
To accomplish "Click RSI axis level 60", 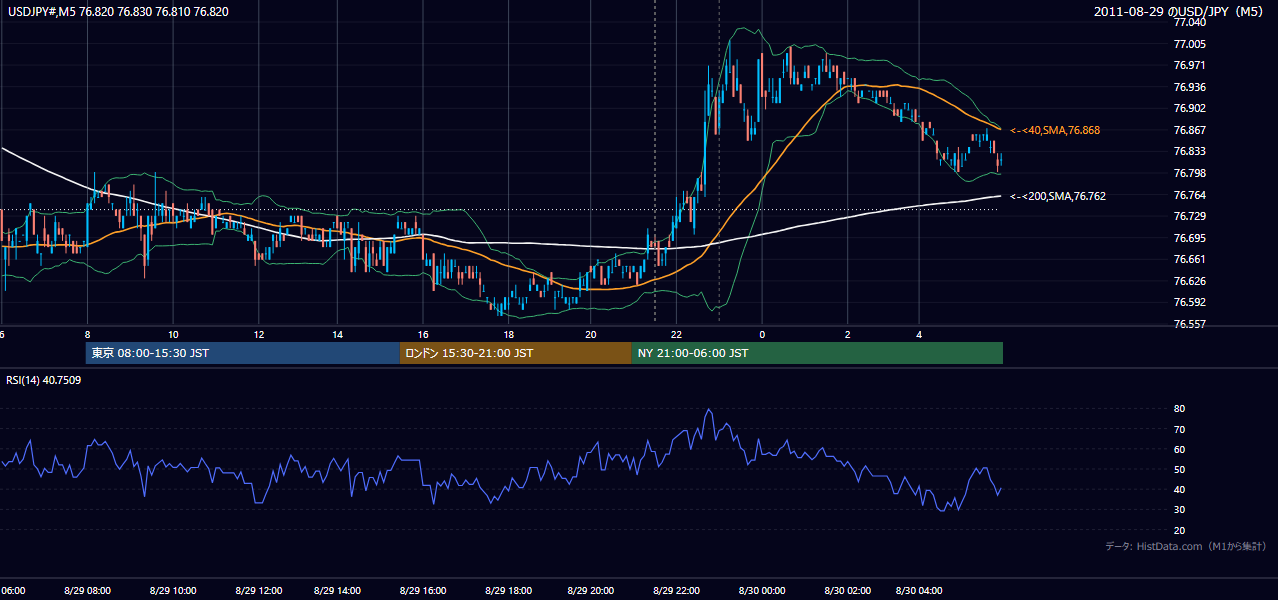I will tap(1180, 449).
